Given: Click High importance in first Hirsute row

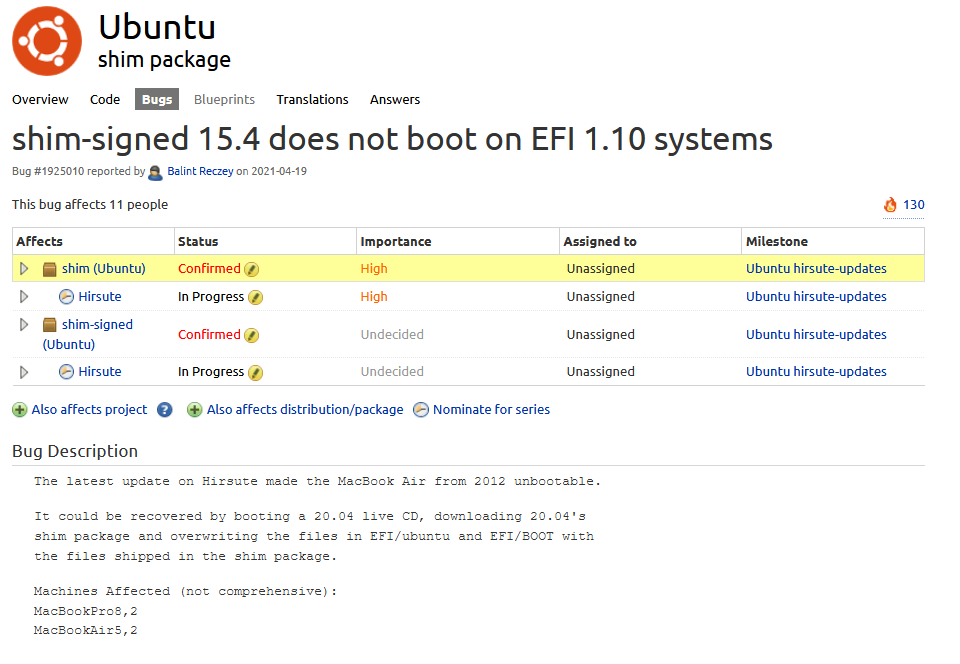Looking at the screenshot, I should 374,297.
